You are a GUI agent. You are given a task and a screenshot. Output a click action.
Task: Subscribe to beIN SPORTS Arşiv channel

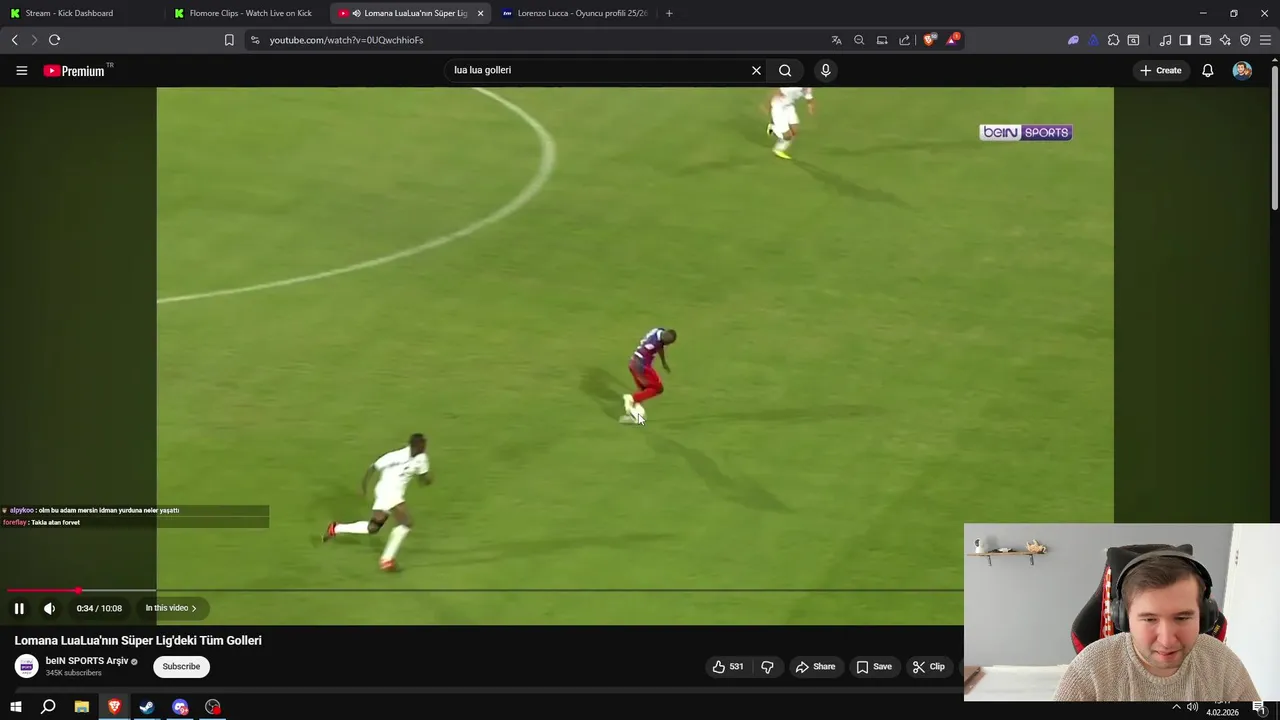click(x=181, y=666)
